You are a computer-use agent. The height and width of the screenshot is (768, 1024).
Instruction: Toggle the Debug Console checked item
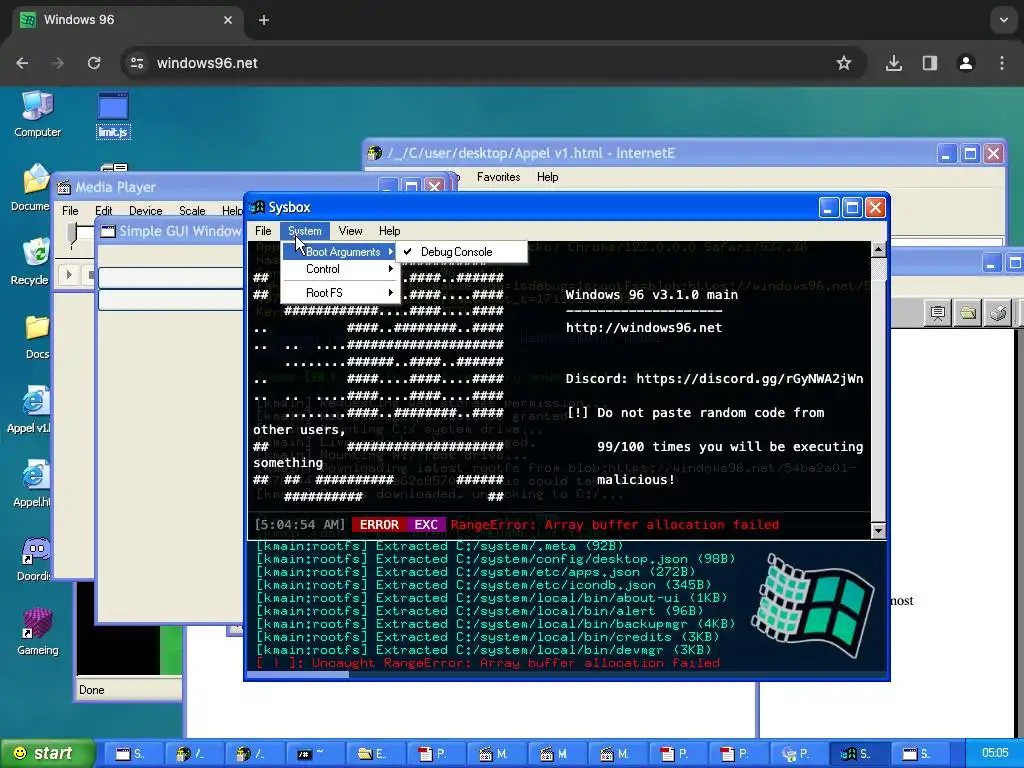point(461,251)
